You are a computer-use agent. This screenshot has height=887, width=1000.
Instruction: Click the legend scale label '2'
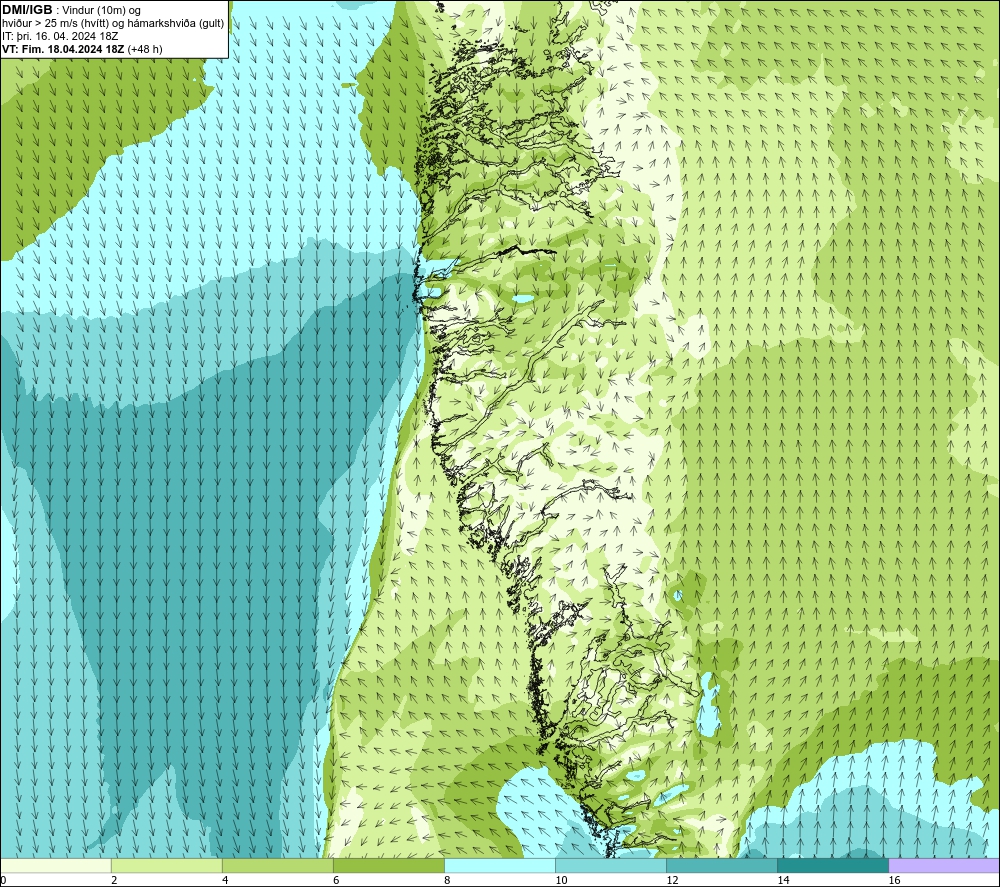point(114,880)
